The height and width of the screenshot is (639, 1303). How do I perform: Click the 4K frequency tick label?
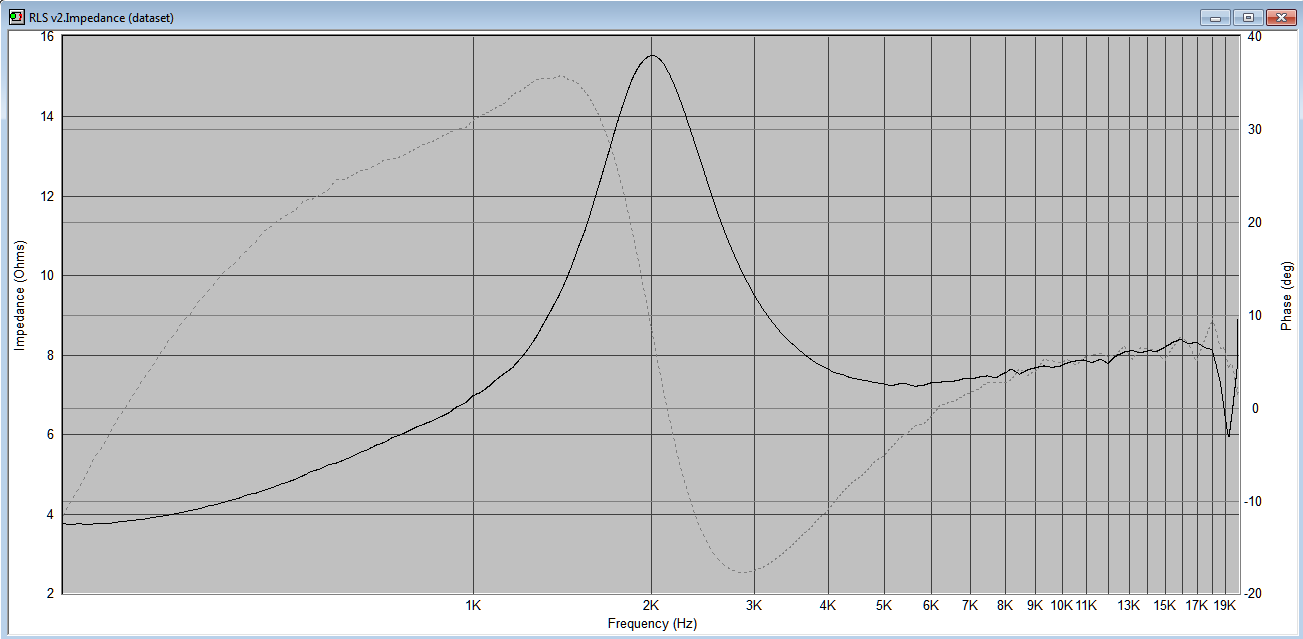(828, 605)
